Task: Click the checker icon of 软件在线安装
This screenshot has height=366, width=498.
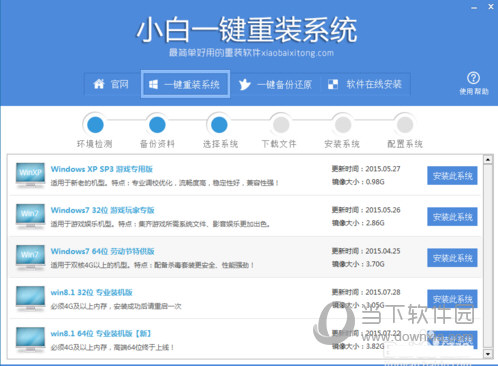Action: [333, 84]
